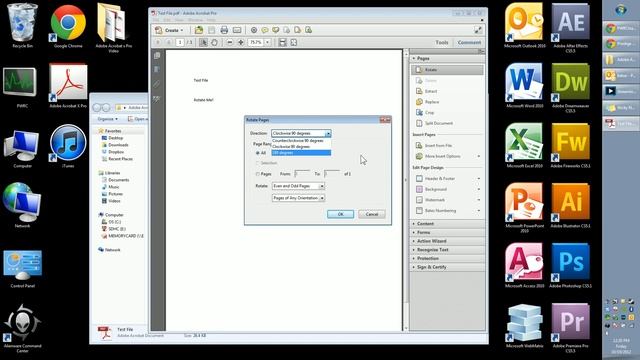Open the zoom percentage dropdown arrow

click(267, 42)
